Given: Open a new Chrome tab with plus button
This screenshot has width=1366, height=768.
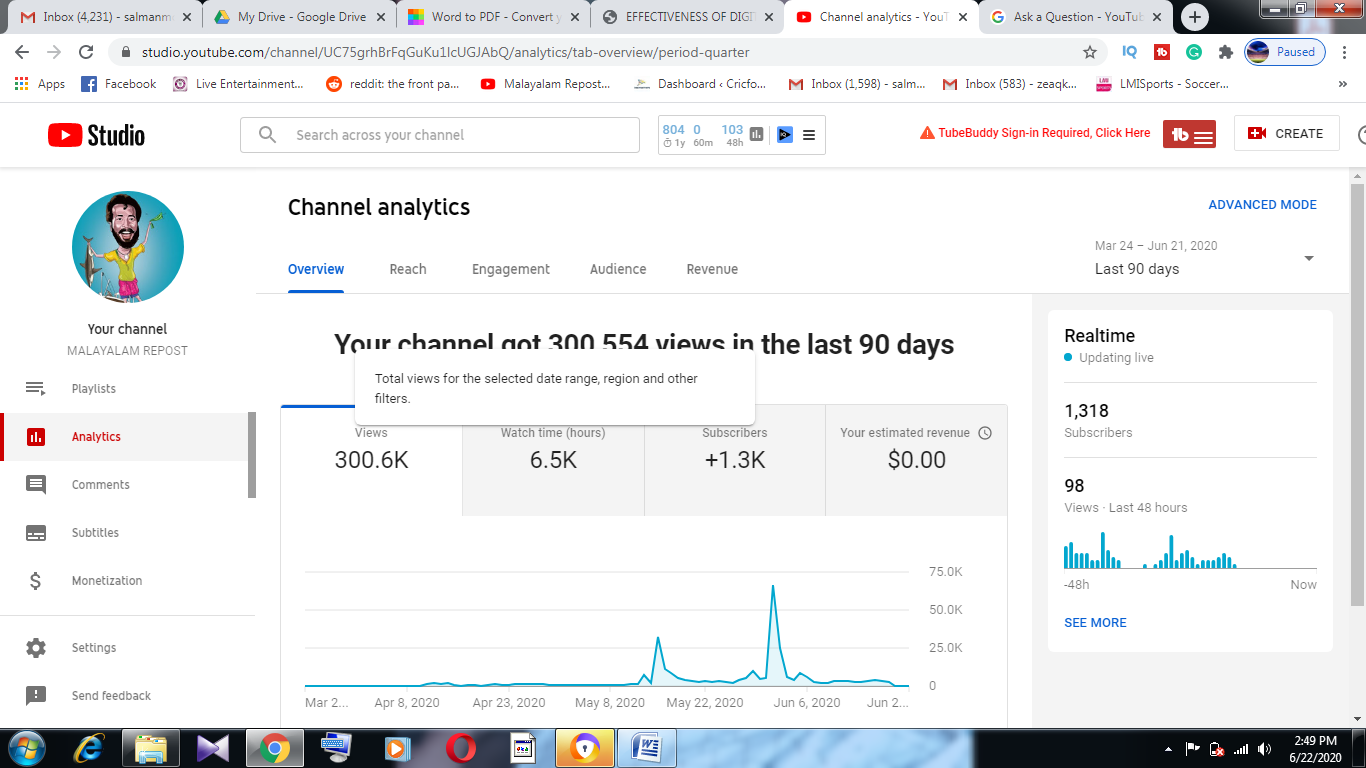Looking at the screenshot, I should 1195,17.
